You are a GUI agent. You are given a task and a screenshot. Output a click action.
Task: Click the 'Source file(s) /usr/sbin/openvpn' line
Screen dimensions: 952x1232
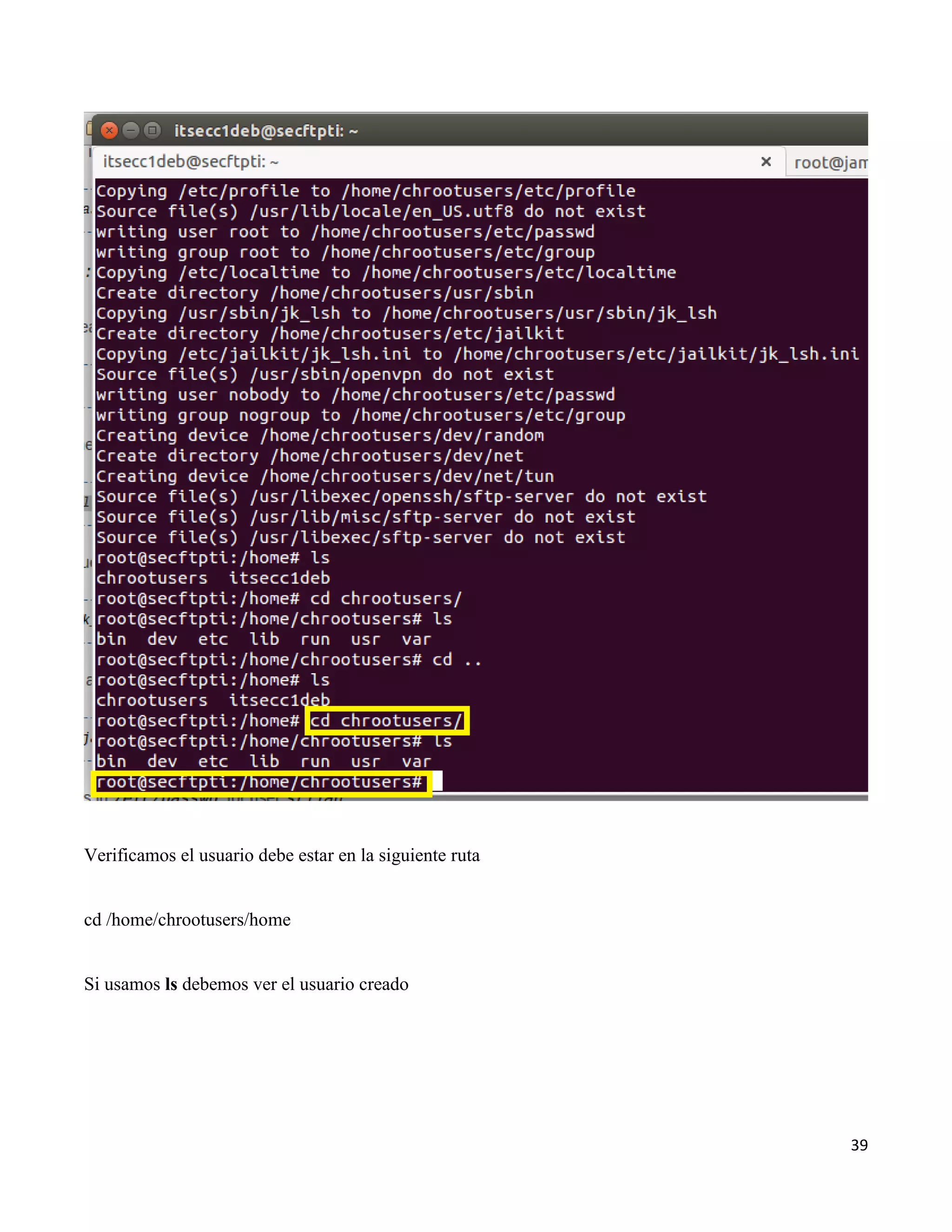(325, 375)
